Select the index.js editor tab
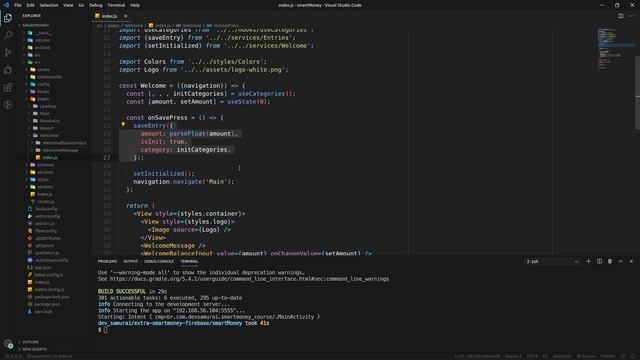The height and width of the screenshot is (360, 640). [109, 16]
